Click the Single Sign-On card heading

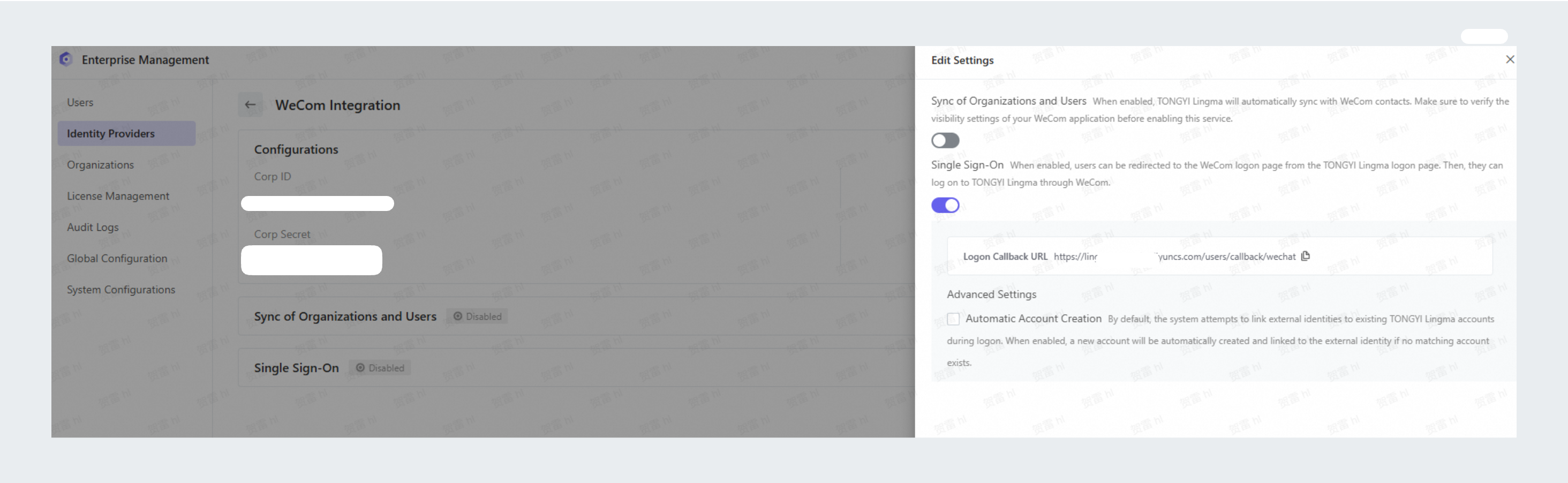[x=297, y=368]
